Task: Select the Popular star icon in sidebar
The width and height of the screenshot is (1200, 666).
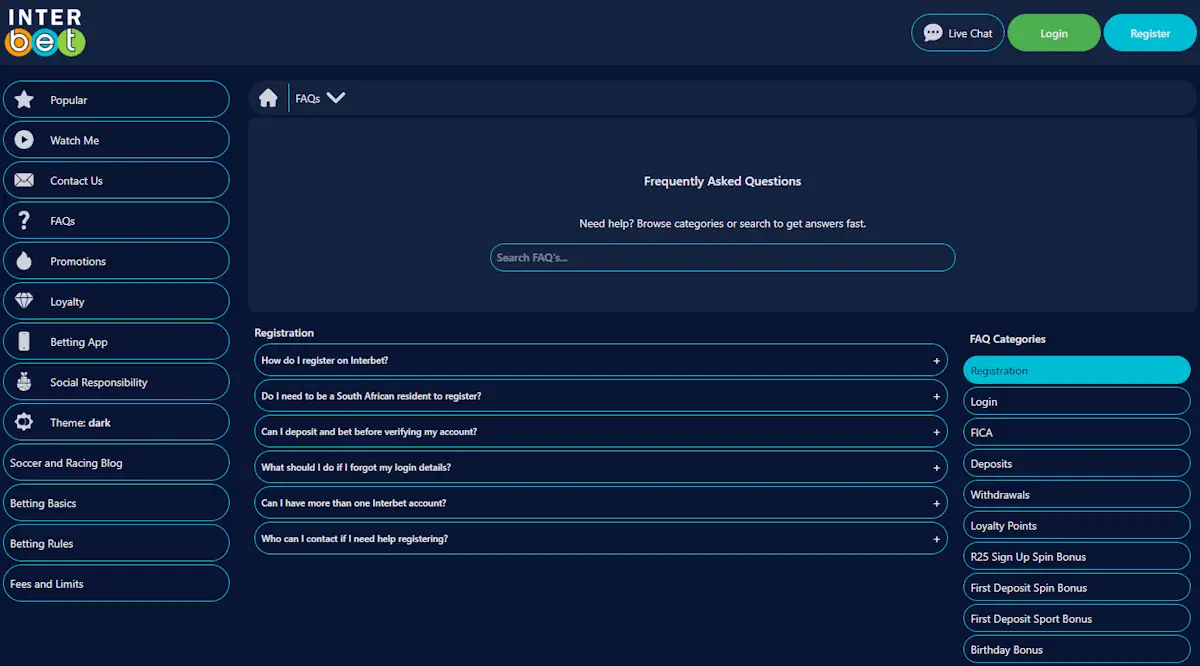Action: click(x=24, y=99)
